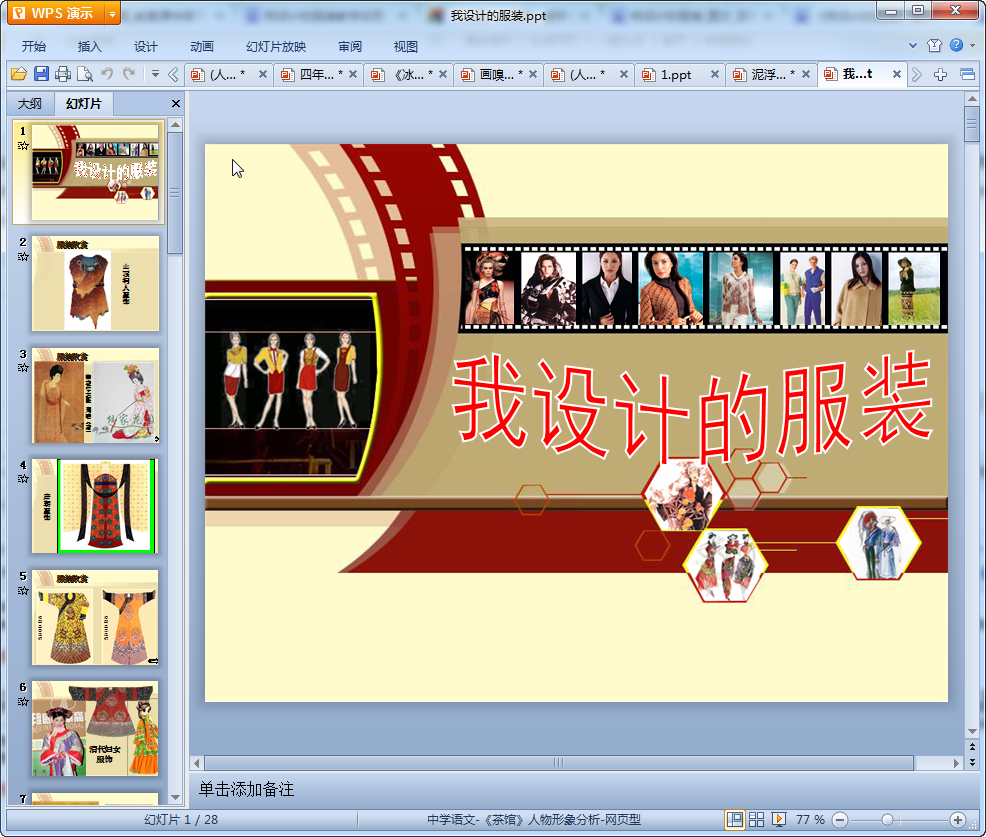Open the 动画 ribbon tab
The image size is (986, 837).
[202, 47]
